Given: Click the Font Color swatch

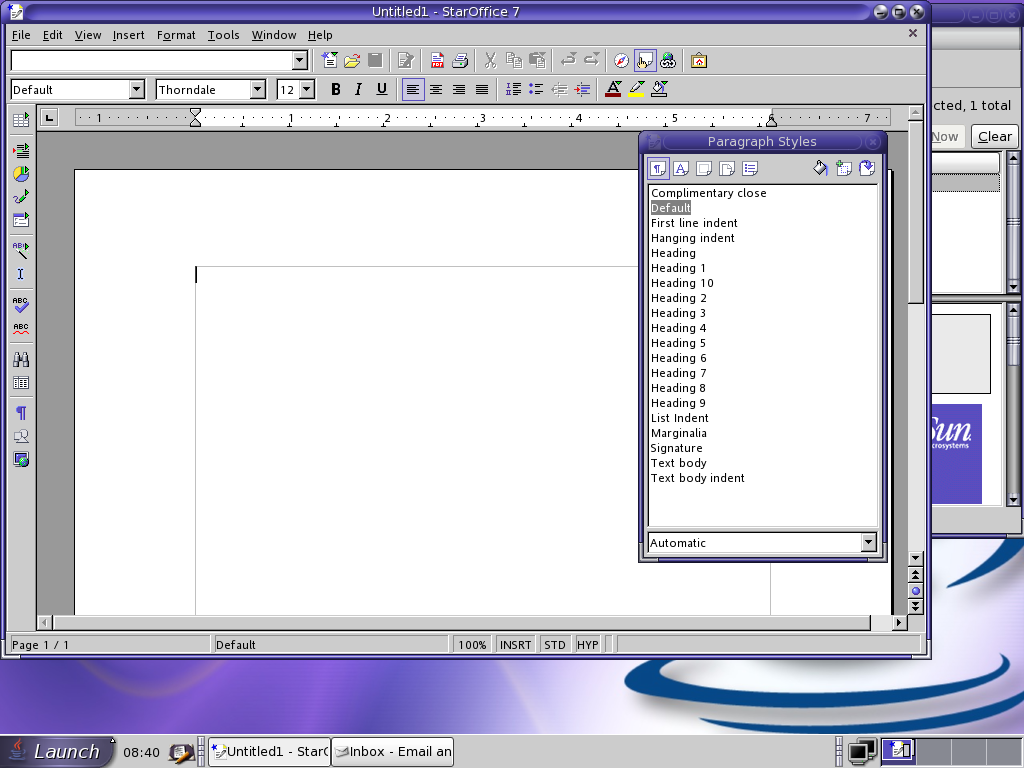Looking at the screenshot, I should point(613,89).
